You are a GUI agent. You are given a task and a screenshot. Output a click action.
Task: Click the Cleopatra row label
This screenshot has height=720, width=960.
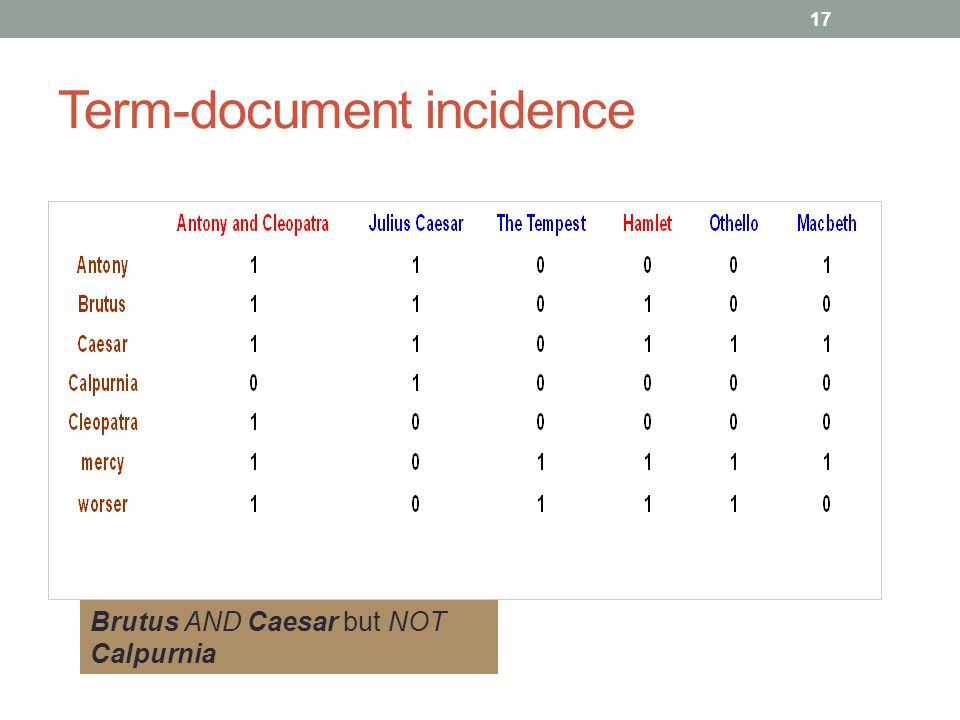tap(103, 423)
